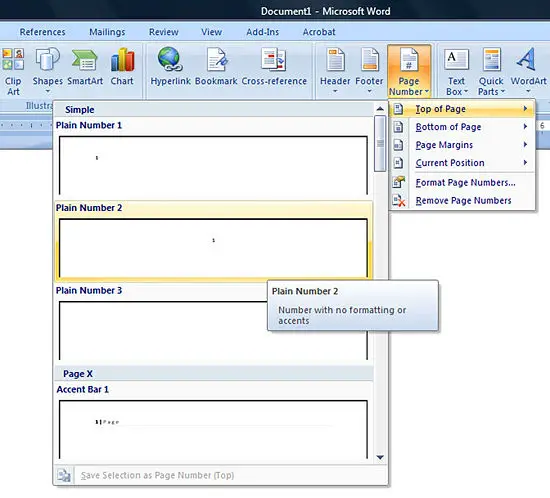The height and width of the screenshot is (498, 550).
Task: Click the Chart icon
Action: tap(122, 60)
